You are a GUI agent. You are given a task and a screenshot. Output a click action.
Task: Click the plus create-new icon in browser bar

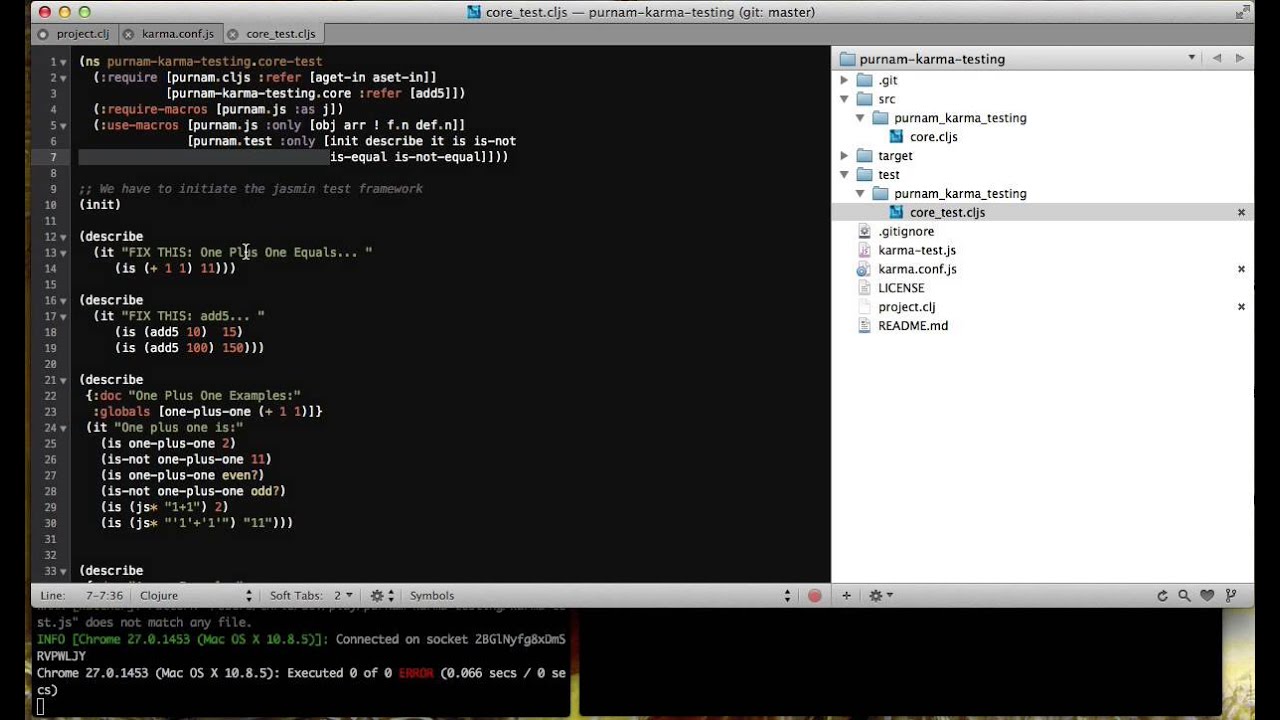pyautogui.click(x=846, y=595)
